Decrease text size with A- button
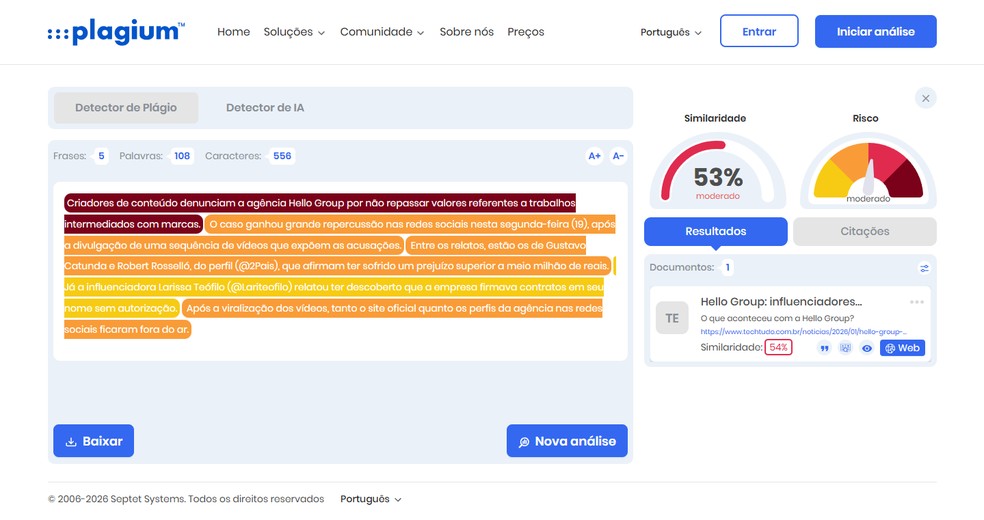The height and width of the screenshot is (520, 984). point(618,156)
